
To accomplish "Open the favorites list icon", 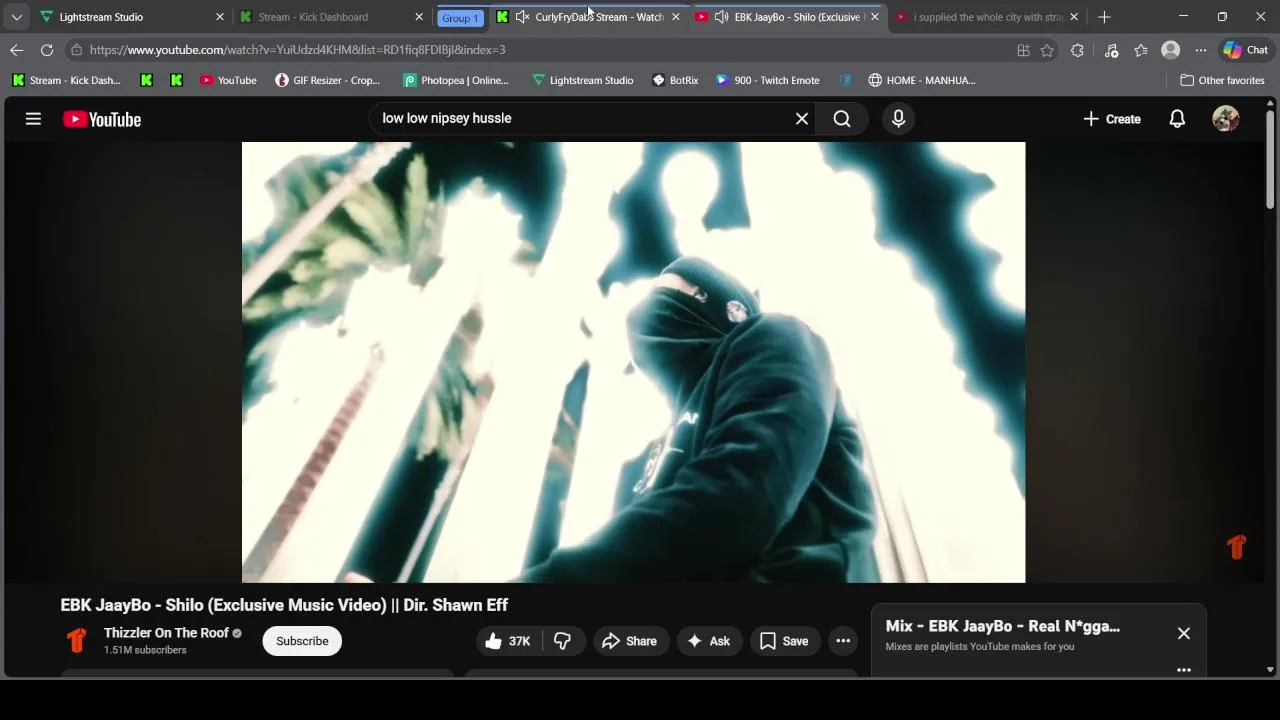I will (1141, 50).
